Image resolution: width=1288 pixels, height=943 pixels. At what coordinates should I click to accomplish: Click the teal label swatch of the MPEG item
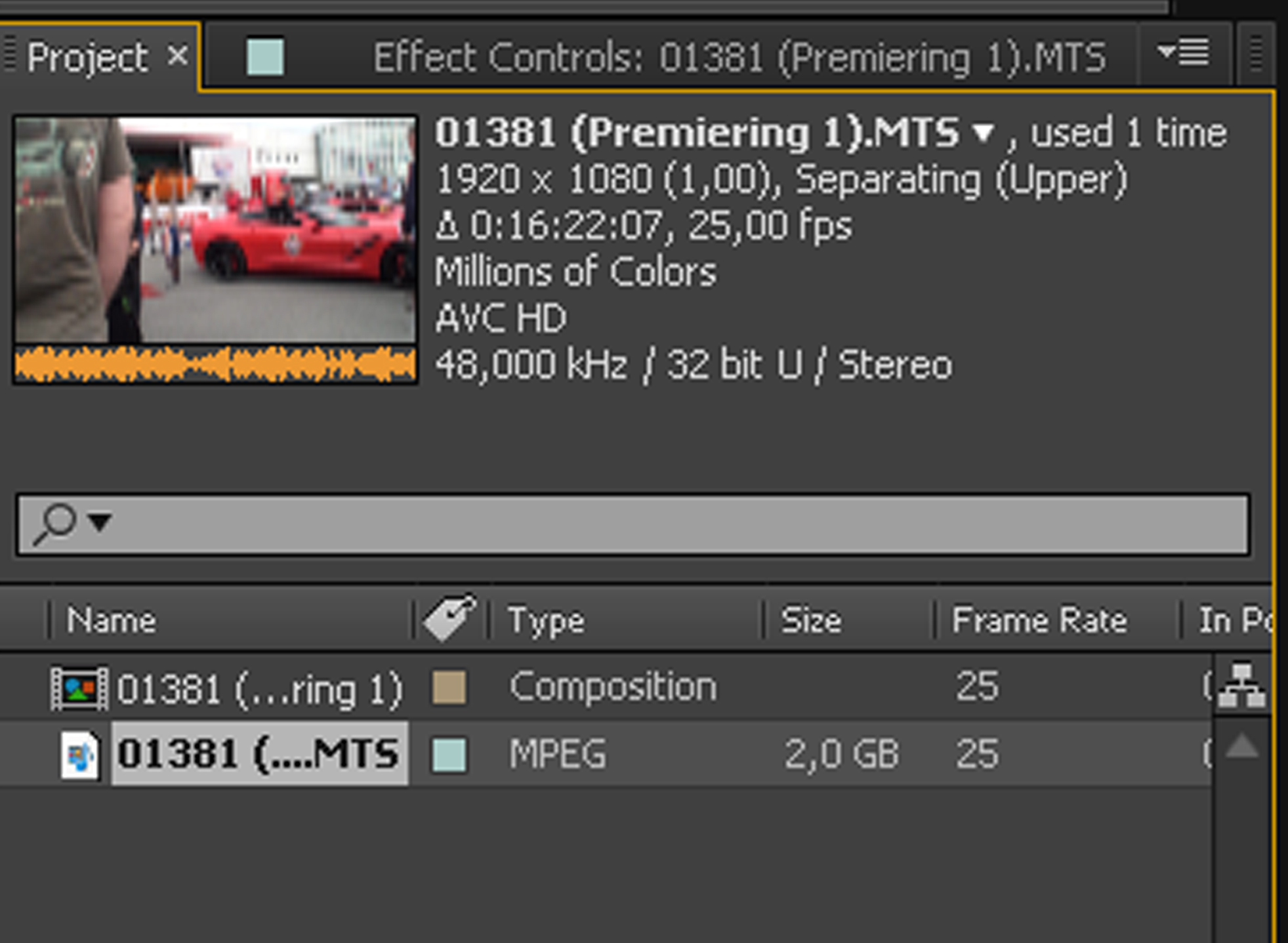[x=449, y=755]
